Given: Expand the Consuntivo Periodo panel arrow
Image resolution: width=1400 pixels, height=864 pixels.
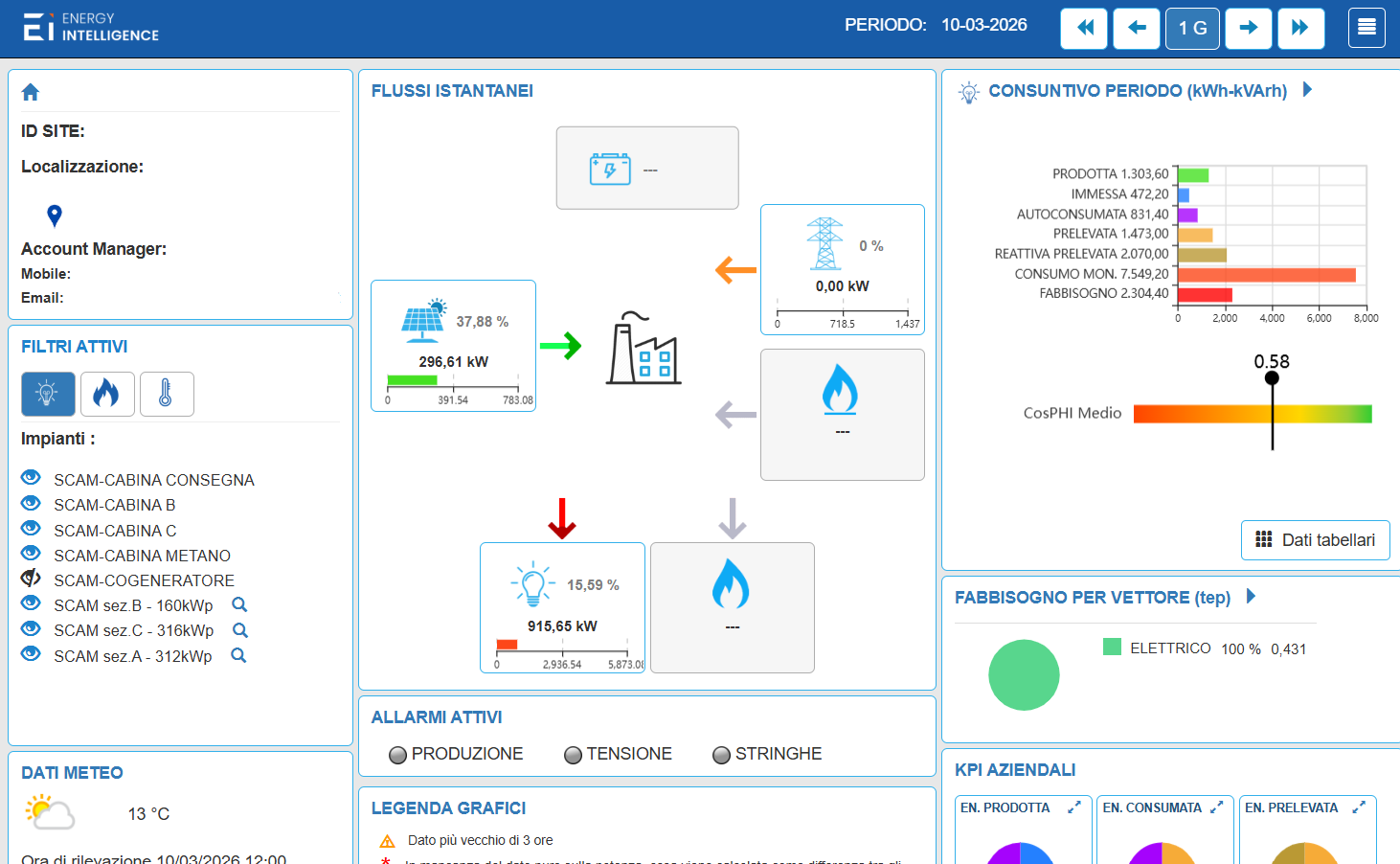Looking at the screenshot, I should pos(1307,90).
